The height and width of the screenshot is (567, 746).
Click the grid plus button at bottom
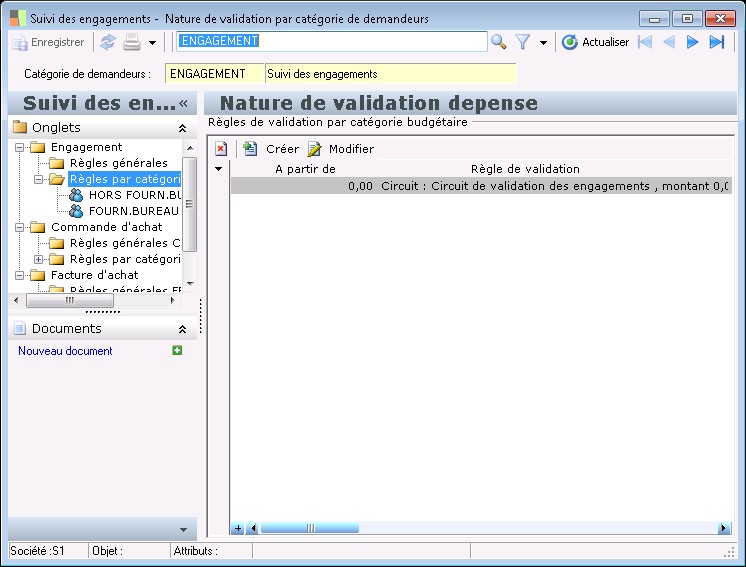(x=238, y=528)
